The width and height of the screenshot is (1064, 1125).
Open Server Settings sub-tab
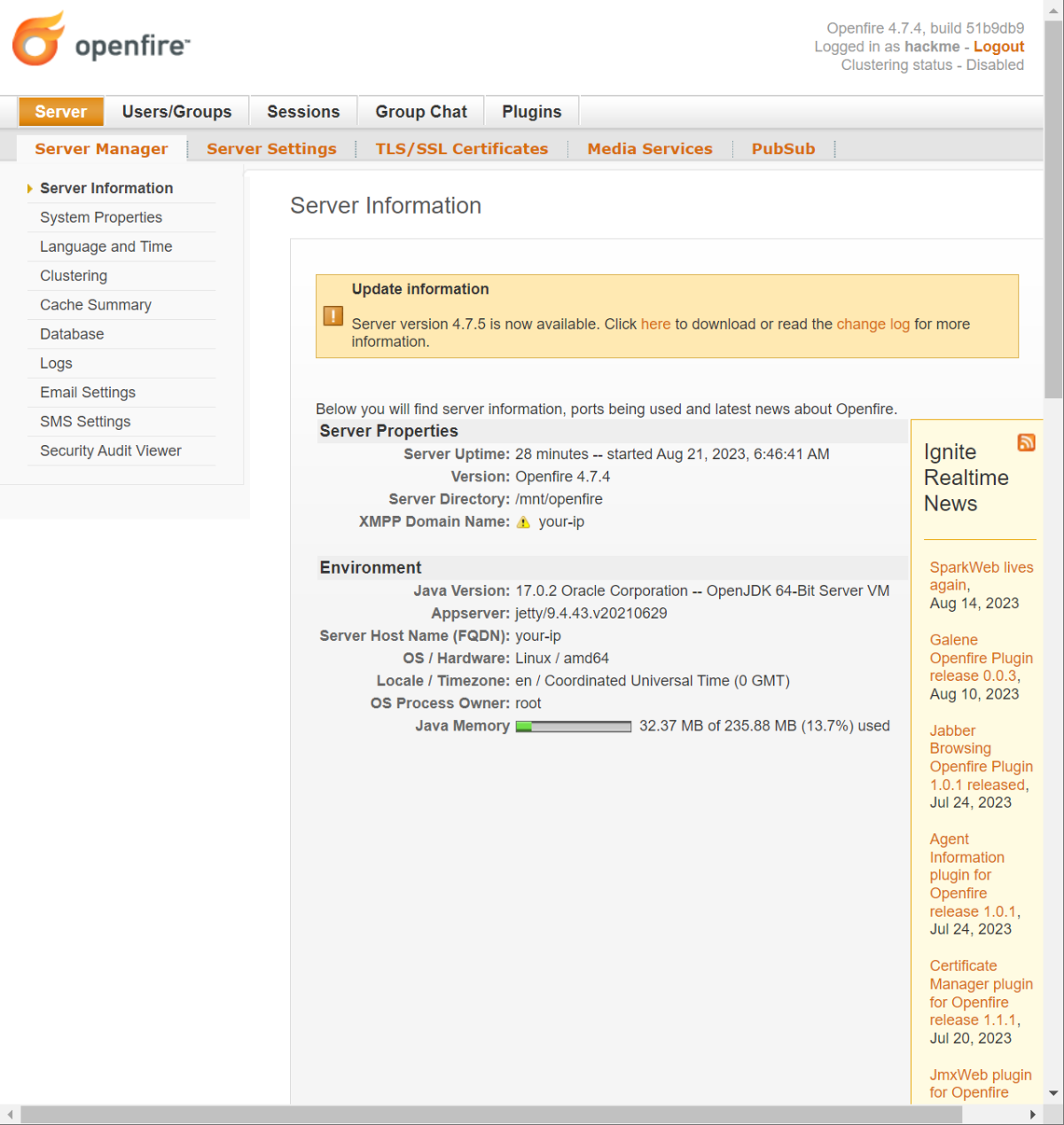point(271,149)
